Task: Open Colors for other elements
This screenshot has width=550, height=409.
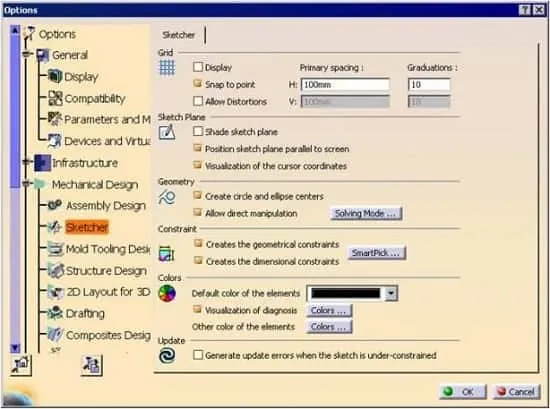Action: point(329,327)
